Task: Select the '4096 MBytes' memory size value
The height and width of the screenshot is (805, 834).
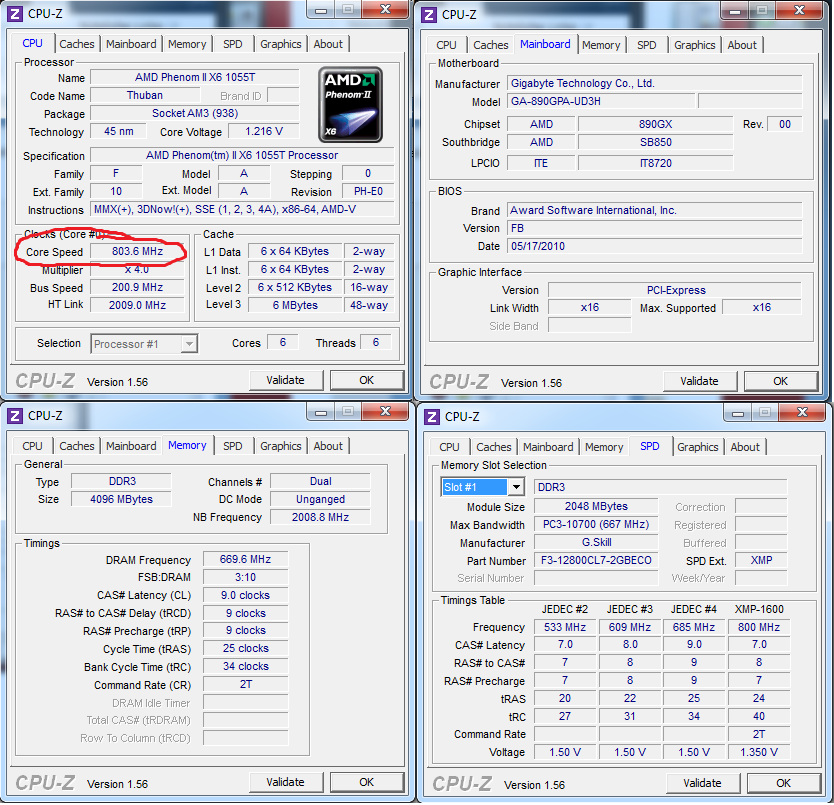Action: (x=121, y=499)
